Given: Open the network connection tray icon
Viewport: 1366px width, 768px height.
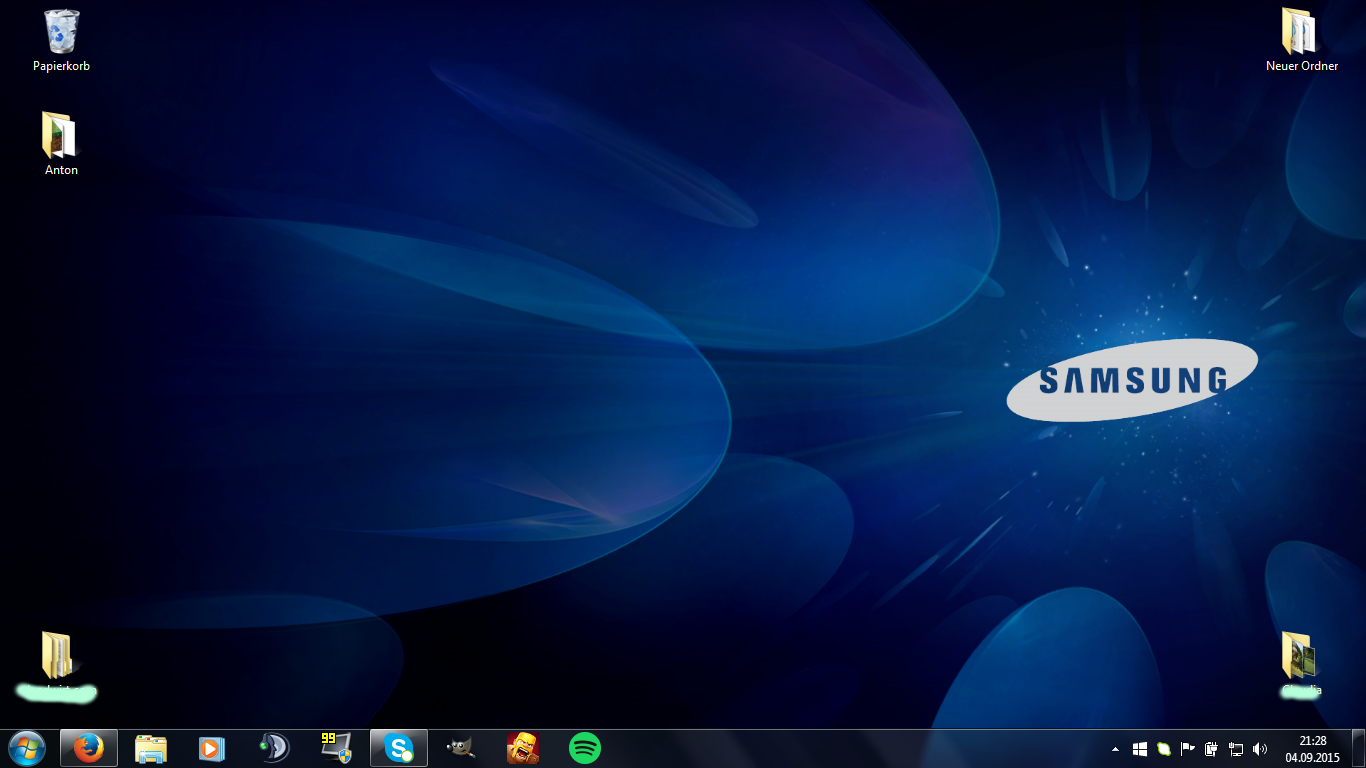Looking at the screenshot, I should [x=1236, y=749].
